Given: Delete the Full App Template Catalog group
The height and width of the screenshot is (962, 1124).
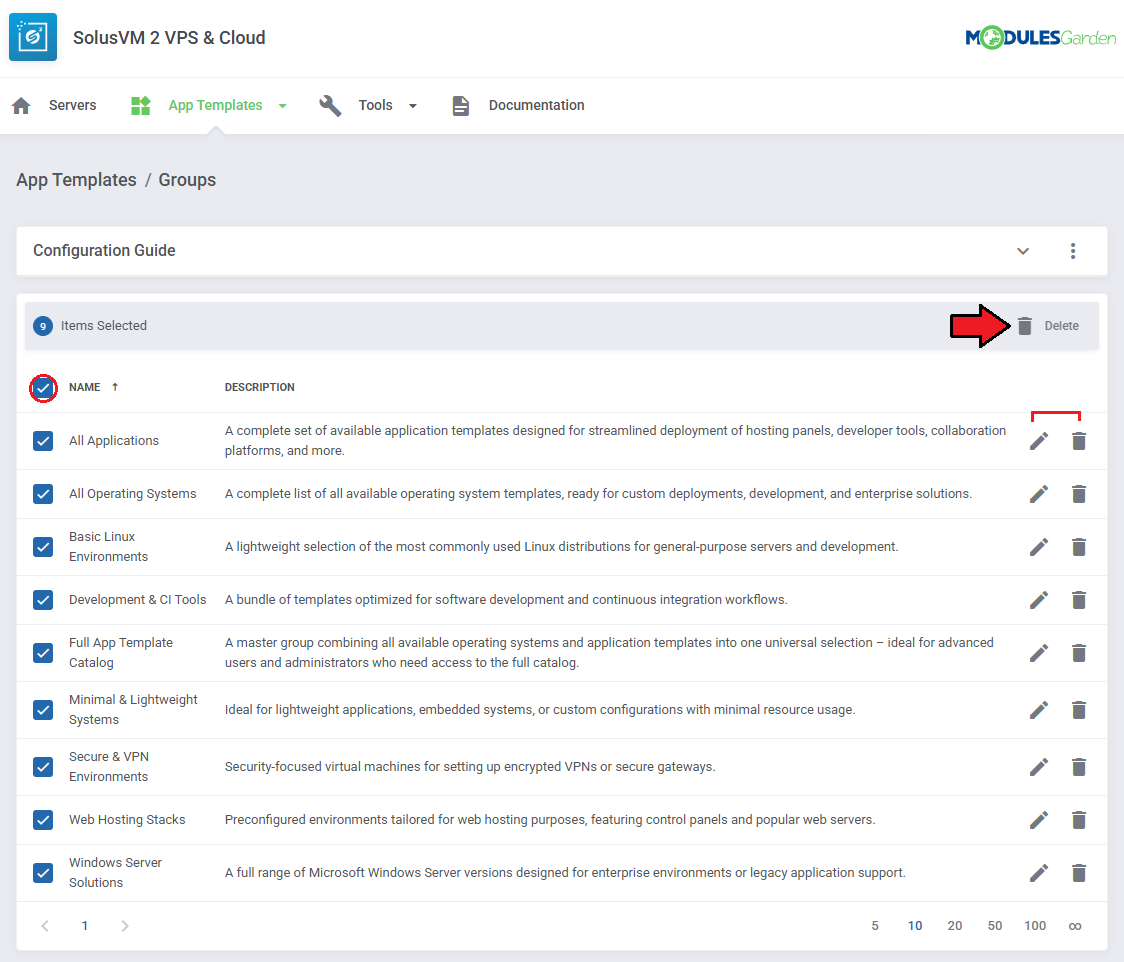Looking at the screenshot, I should click(x=1079, y=652).
